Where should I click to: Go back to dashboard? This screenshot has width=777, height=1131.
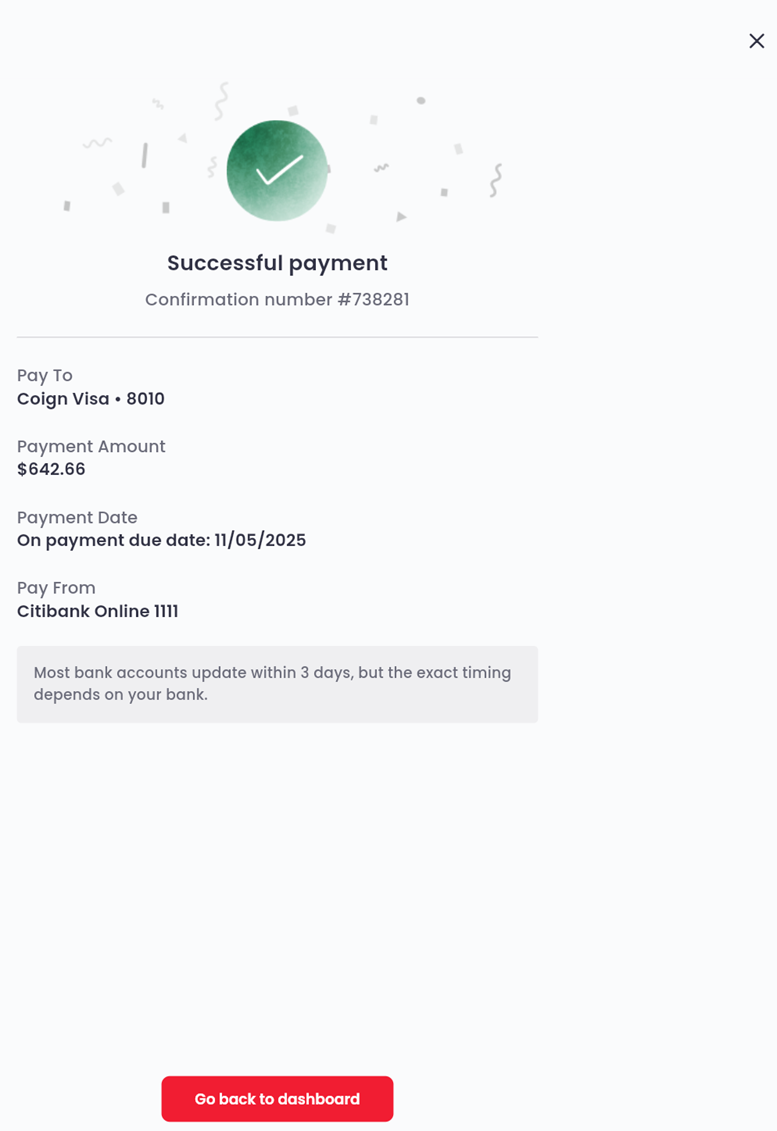(x=277, y=1099)
